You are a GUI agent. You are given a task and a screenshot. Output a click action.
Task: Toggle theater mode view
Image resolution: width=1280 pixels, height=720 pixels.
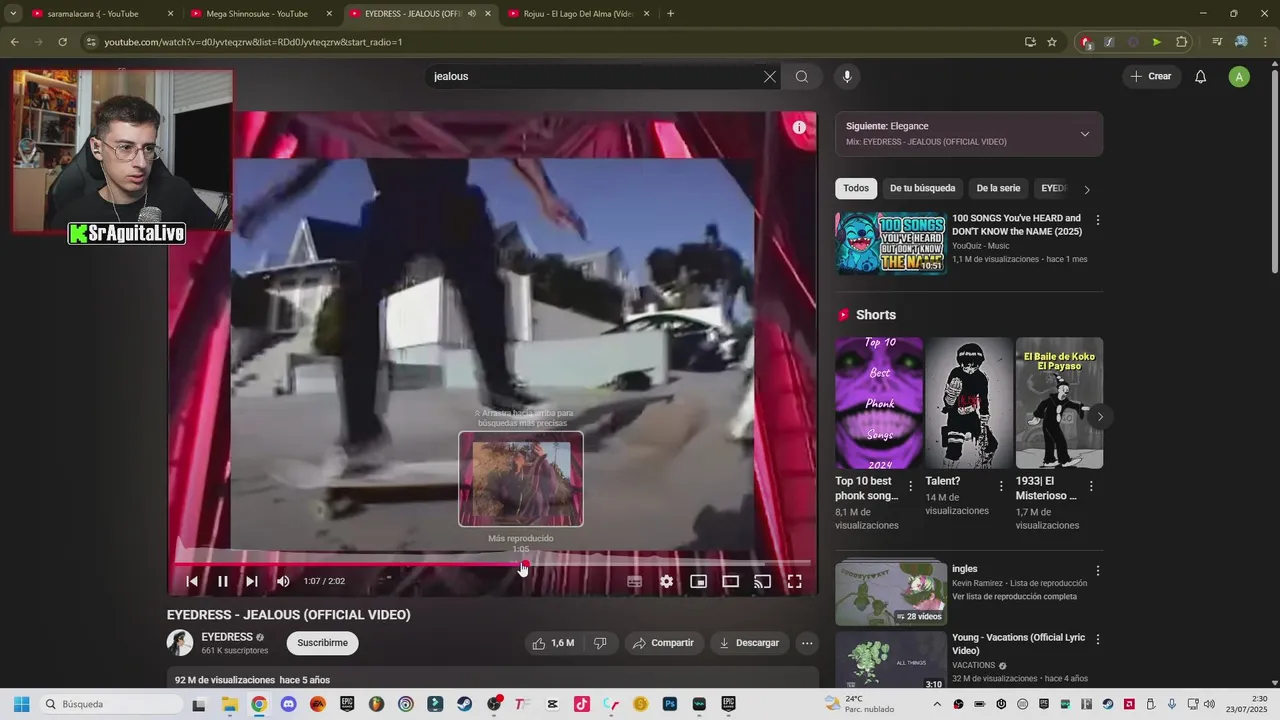coord(731,581)
